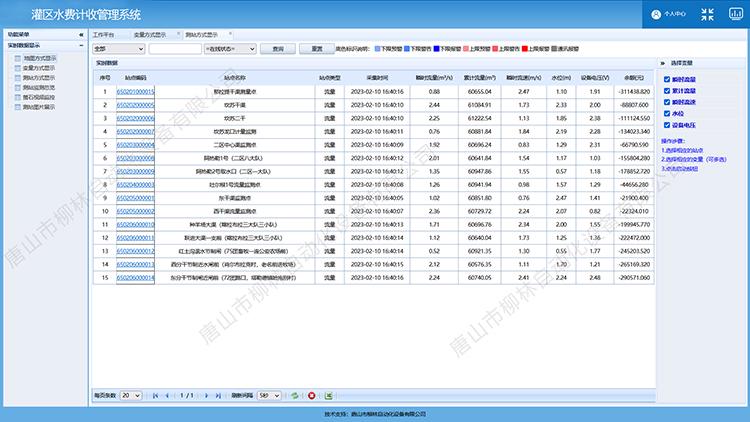Click balance value -311438.820 in row 1

coord(634,92)
